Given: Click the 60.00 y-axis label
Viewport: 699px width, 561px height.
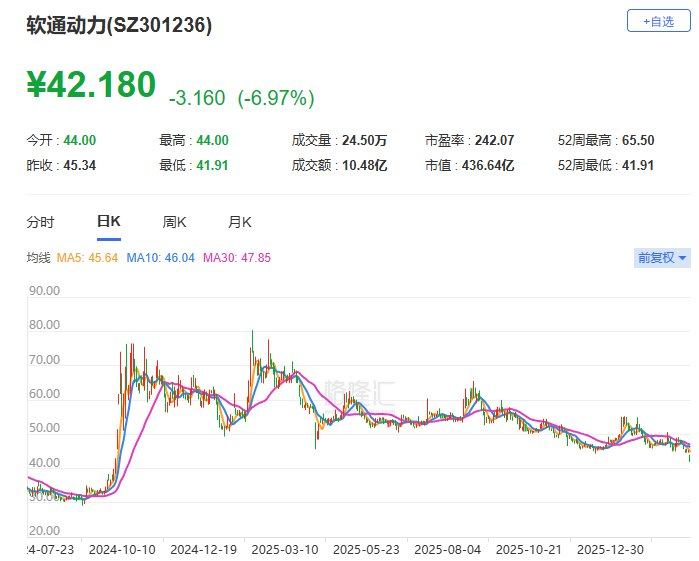Looking at the screenshot, I should pyautogui.click(x=44, y=394).
